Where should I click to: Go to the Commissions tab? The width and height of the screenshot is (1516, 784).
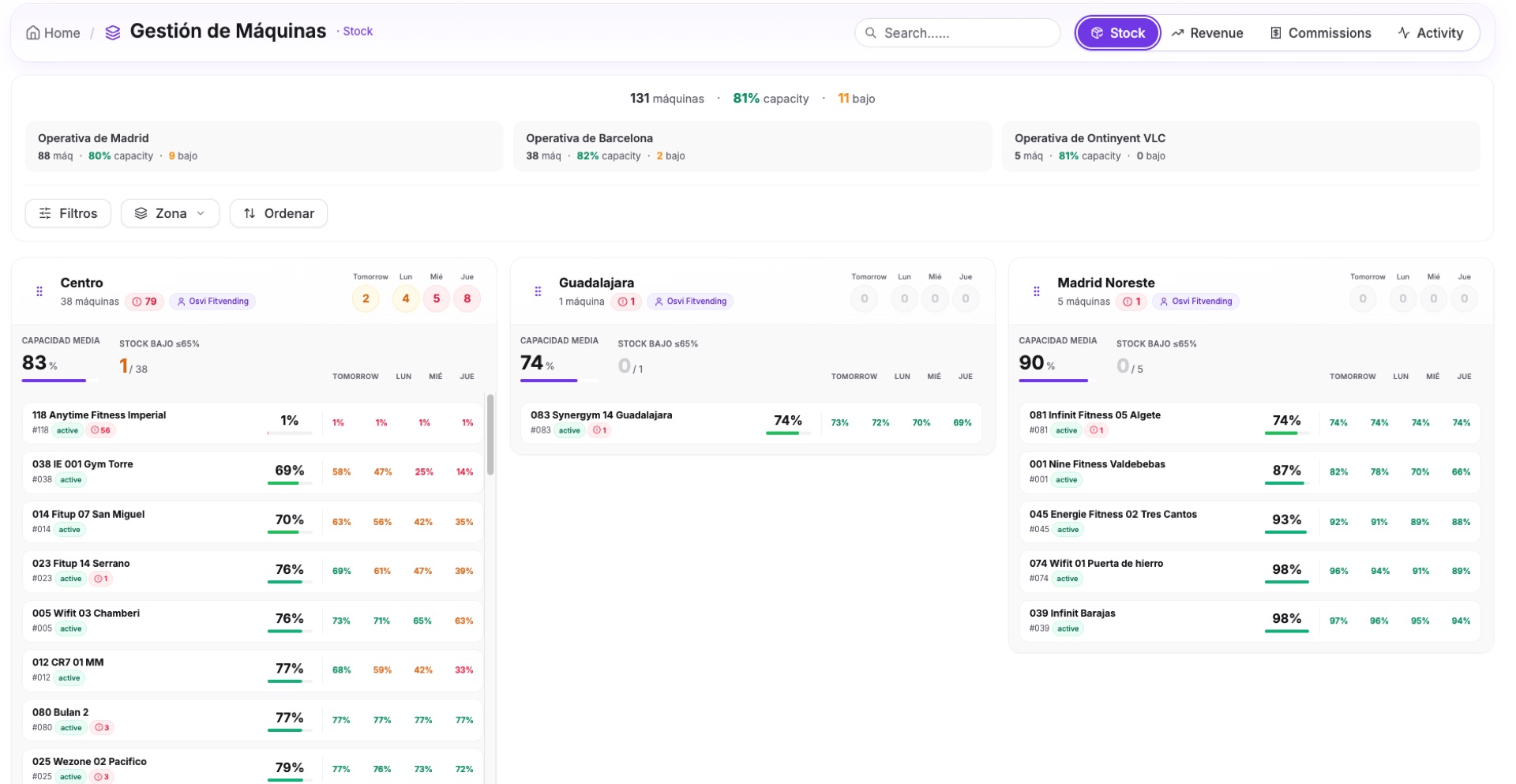coord(1320,33)
